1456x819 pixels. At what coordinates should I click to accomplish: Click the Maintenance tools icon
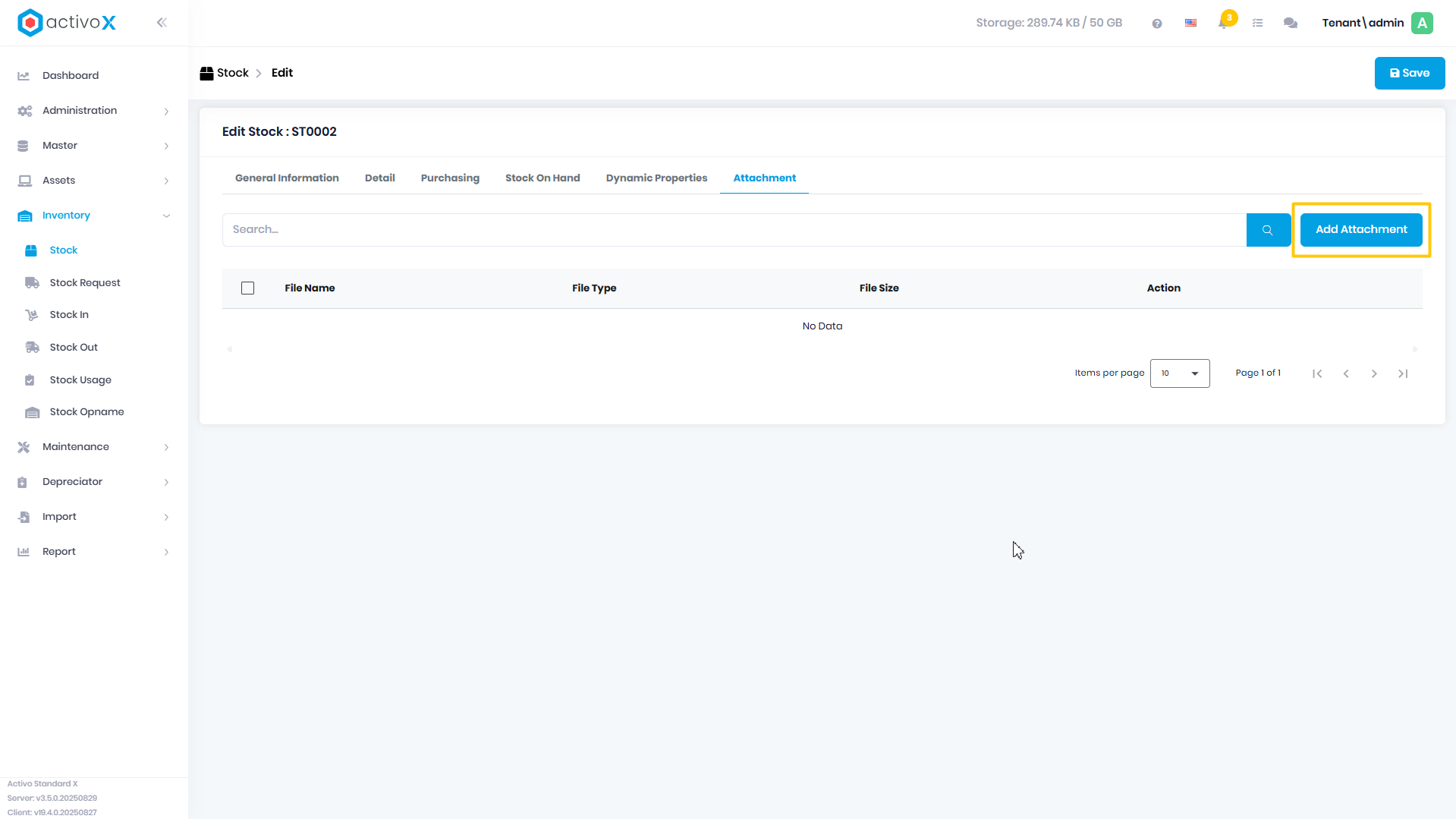click(x=24, y=447)
